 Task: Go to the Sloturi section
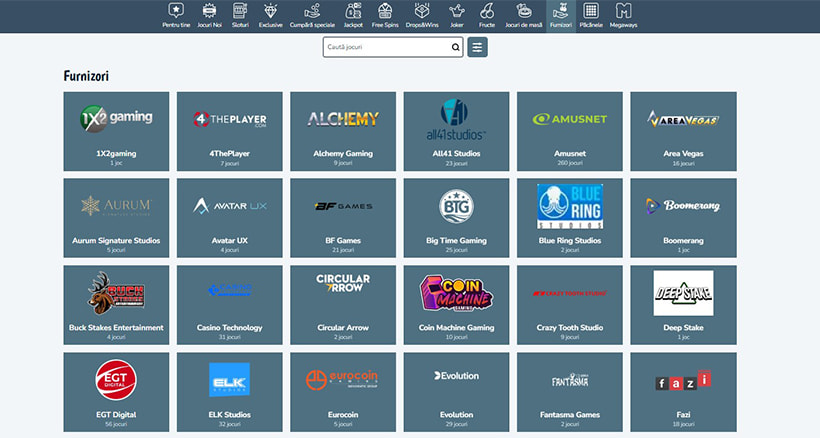pos(240,16)
